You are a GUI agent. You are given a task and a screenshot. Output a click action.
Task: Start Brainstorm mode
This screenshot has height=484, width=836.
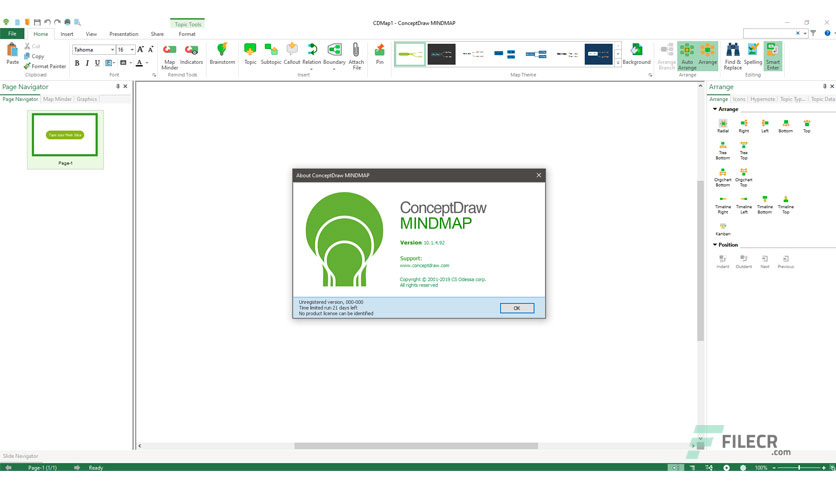222,54
